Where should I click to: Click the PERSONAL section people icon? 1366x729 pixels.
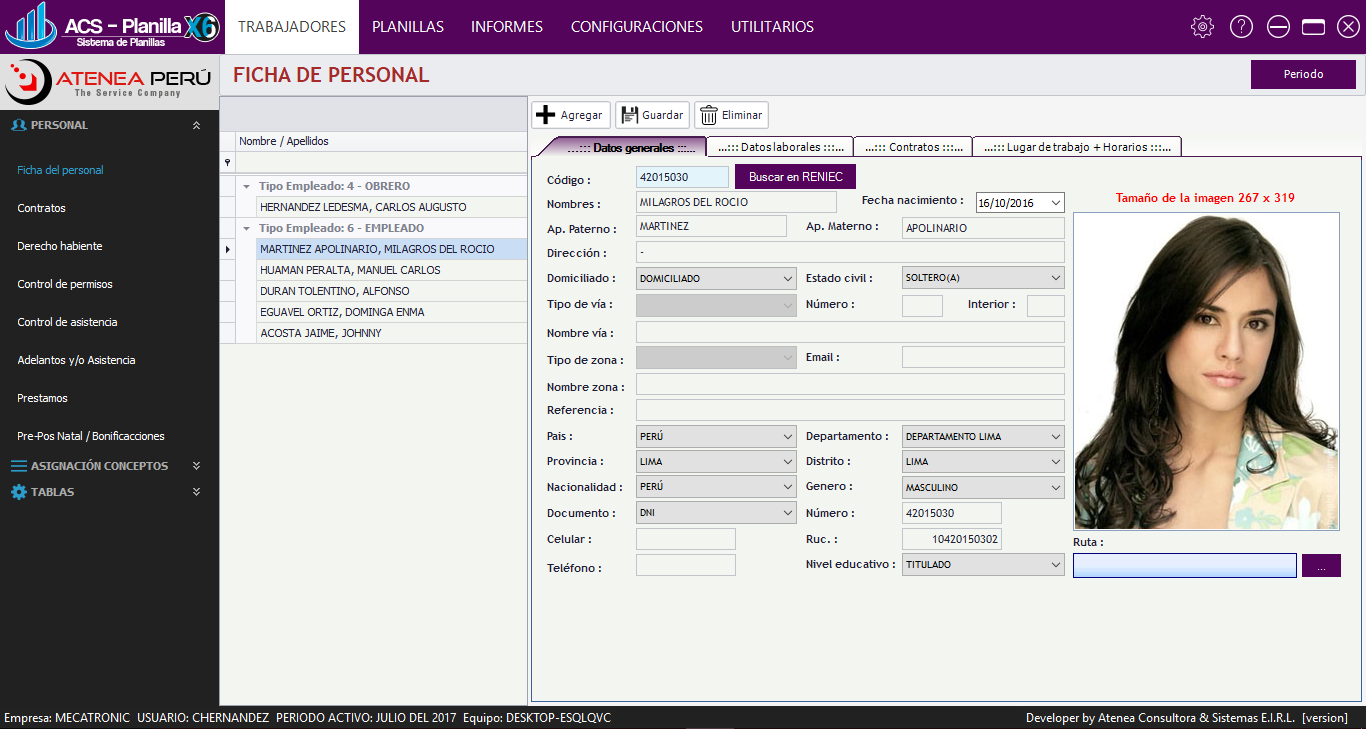pyautogui.click(x=19, y=125)
